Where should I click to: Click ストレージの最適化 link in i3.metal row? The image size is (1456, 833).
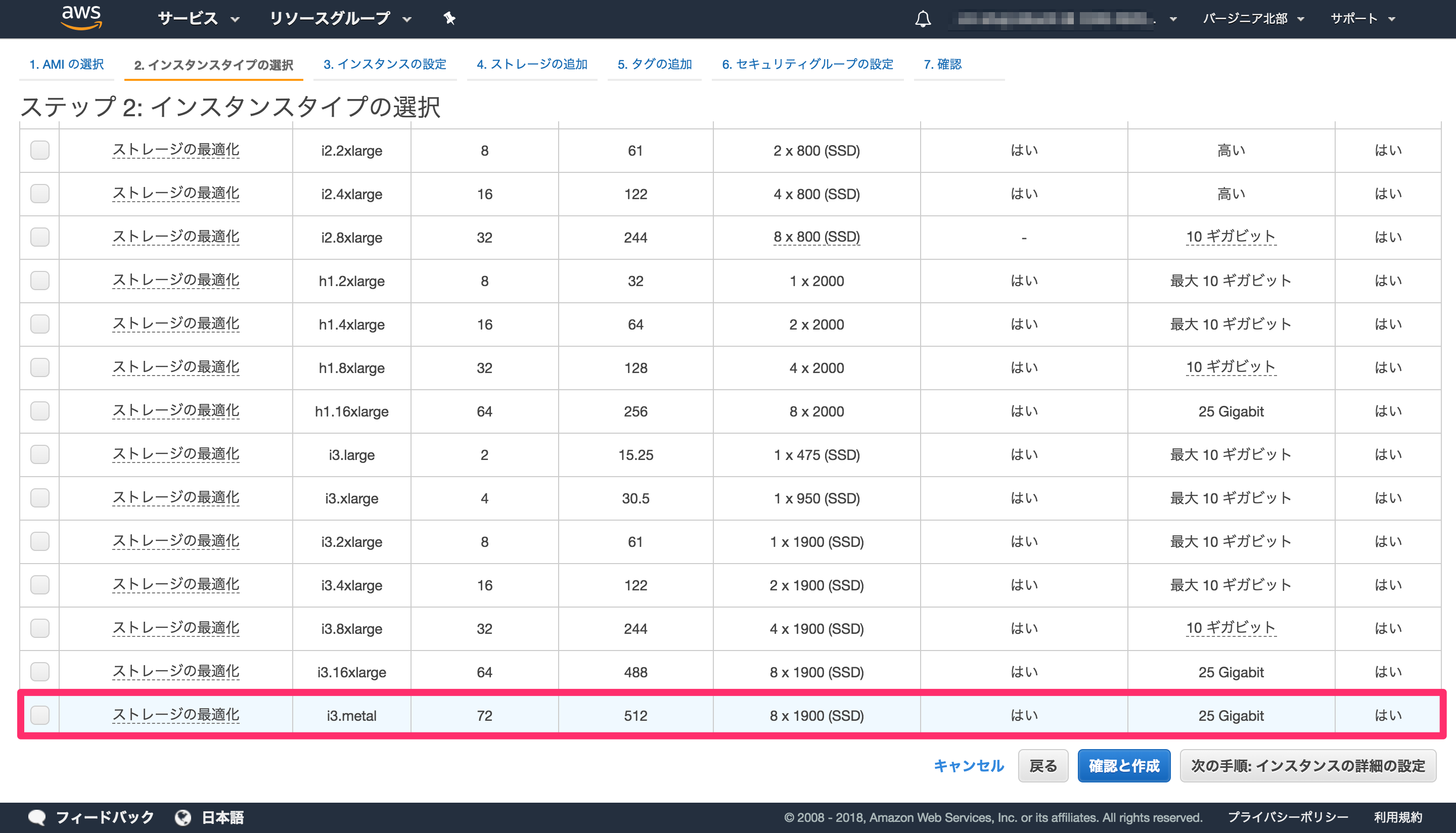coord(175,715)
